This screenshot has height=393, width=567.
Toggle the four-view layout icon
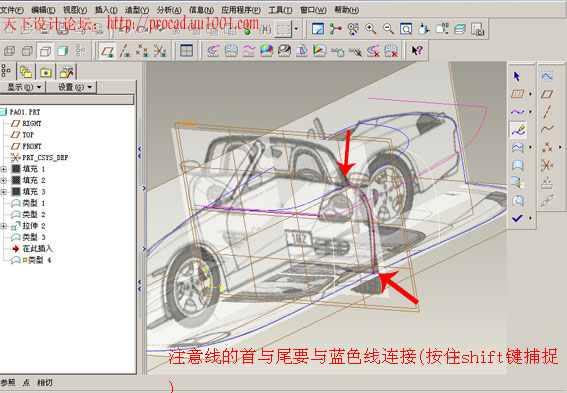pyautogui.click(x=186, y=51)
